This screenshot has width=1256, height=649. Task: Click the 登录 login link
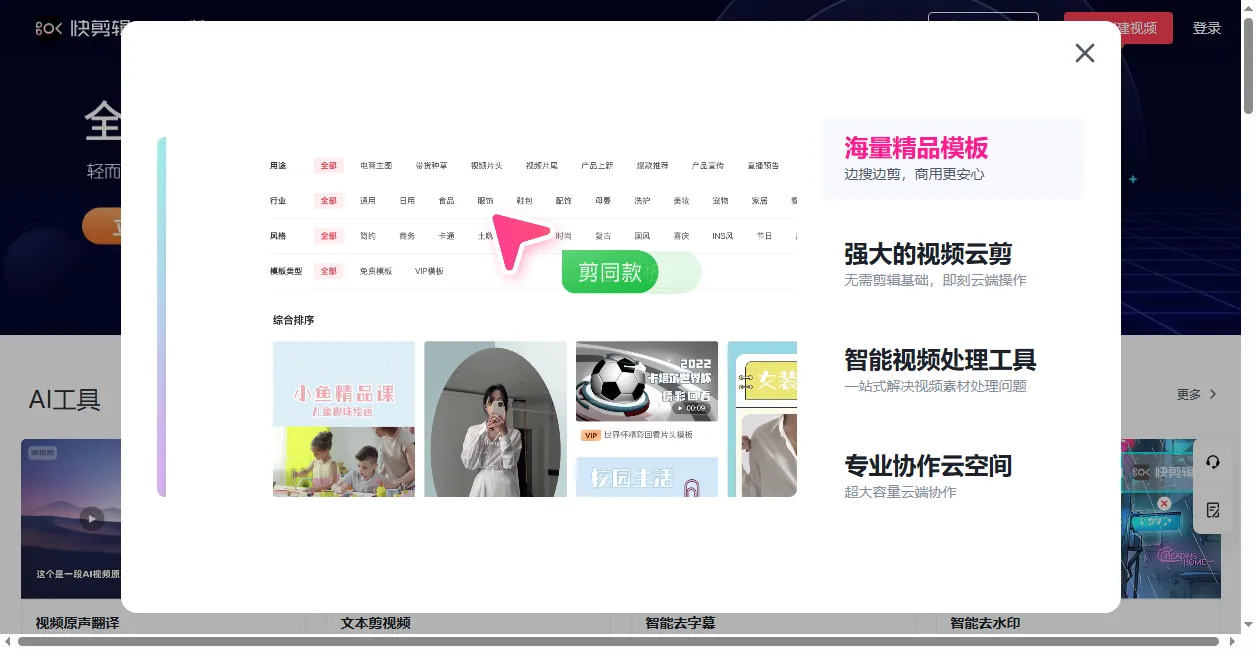point(1207,28)
